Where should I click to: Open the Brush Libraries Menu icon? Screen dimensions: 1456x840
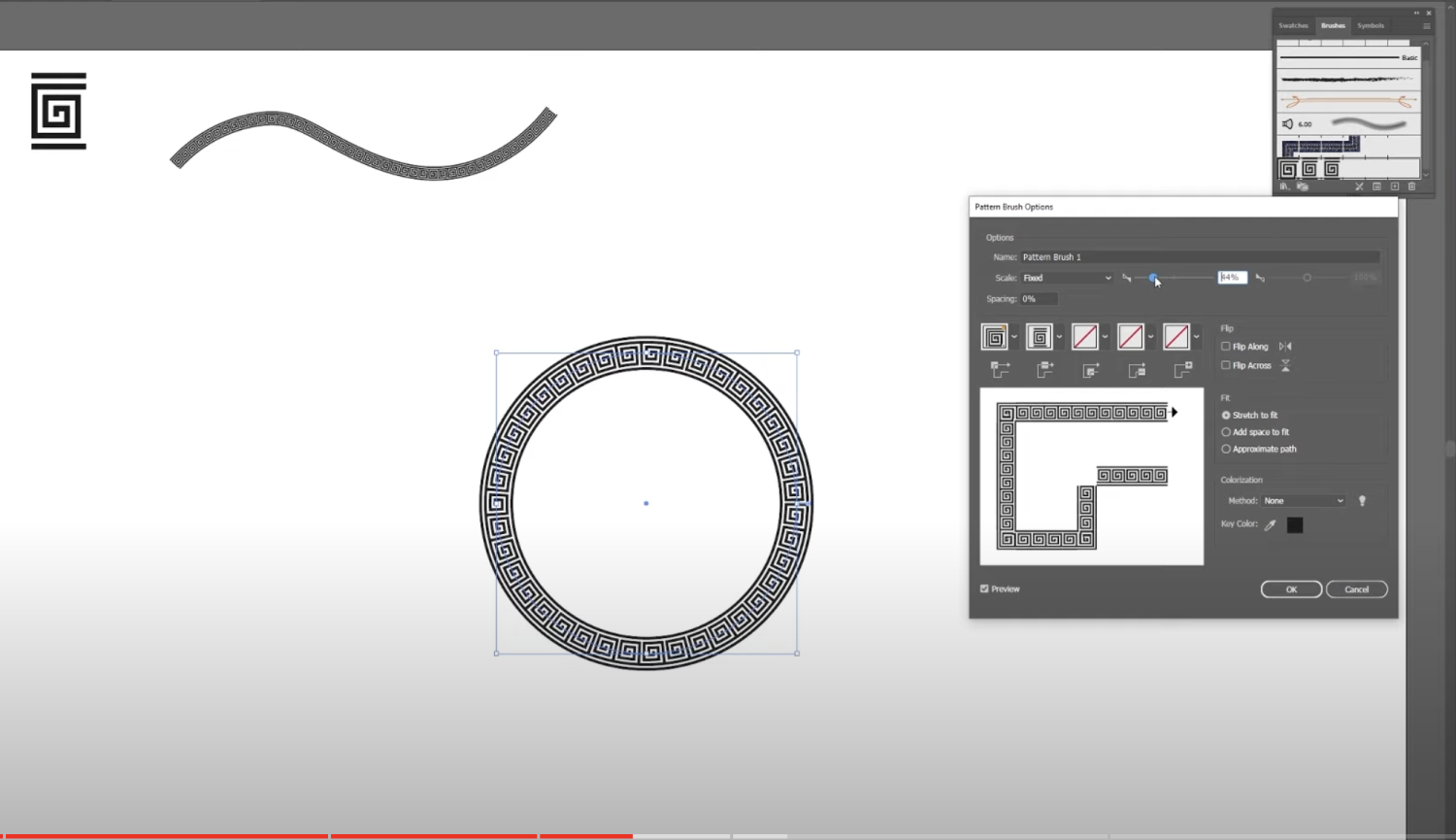(1285, 185)
